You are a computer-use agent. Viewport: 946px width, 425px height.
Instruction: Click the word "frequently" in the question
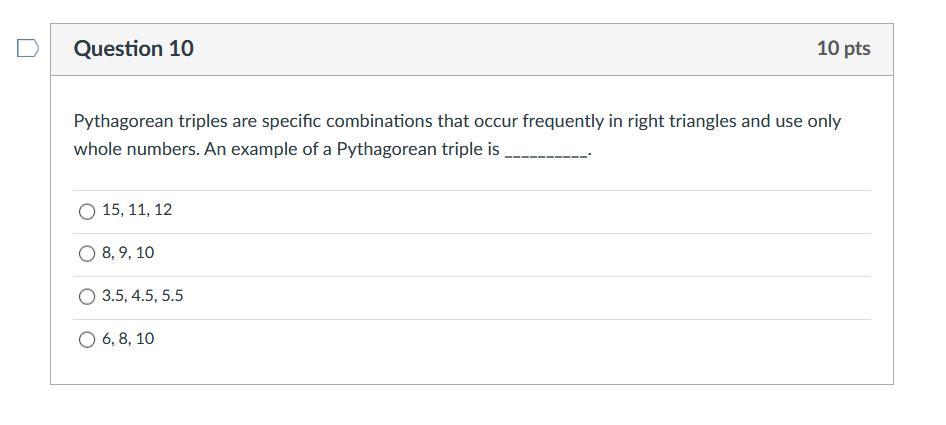coord(564,121)
